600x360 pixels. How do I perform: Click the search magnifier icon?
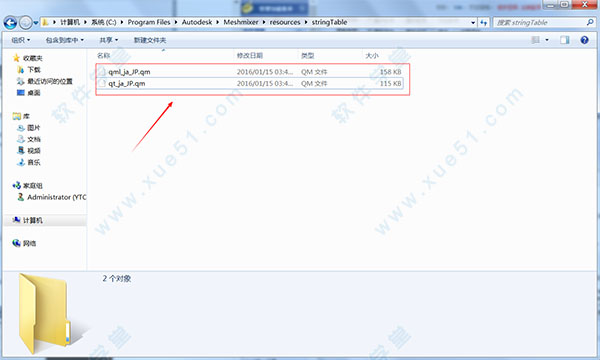click(x=590, y=23)
